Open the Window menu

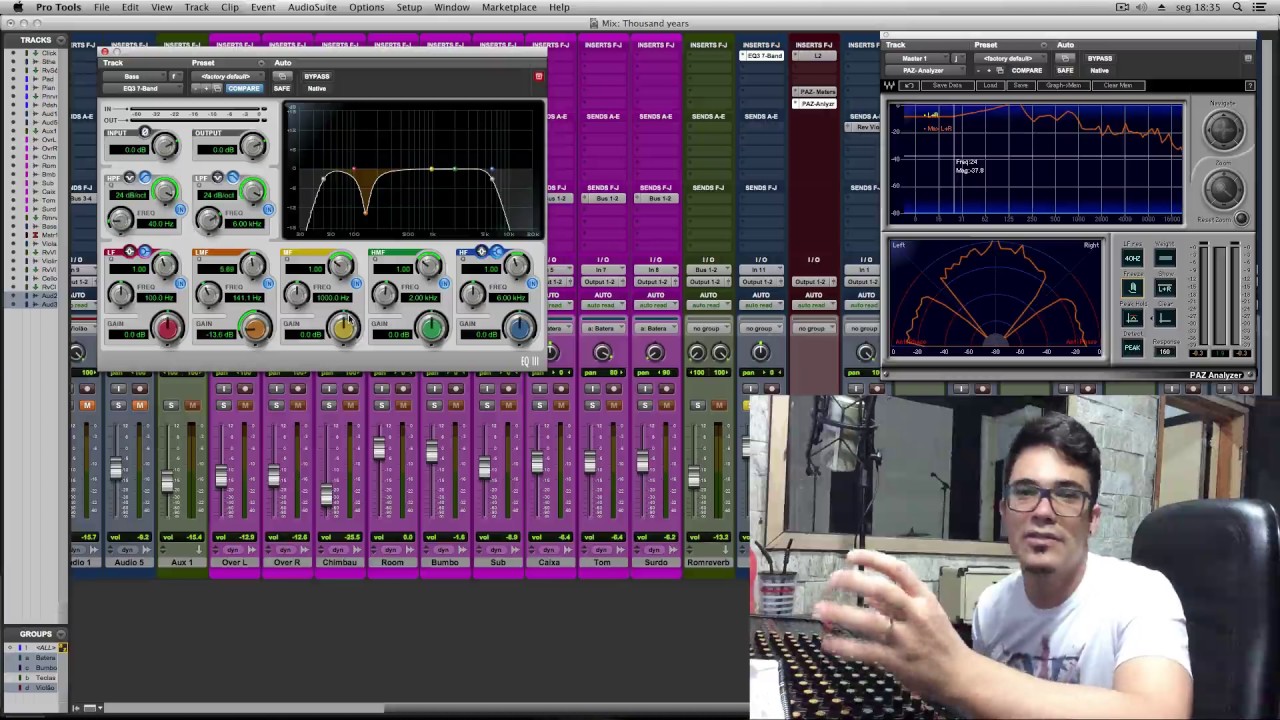pos(452,7)
